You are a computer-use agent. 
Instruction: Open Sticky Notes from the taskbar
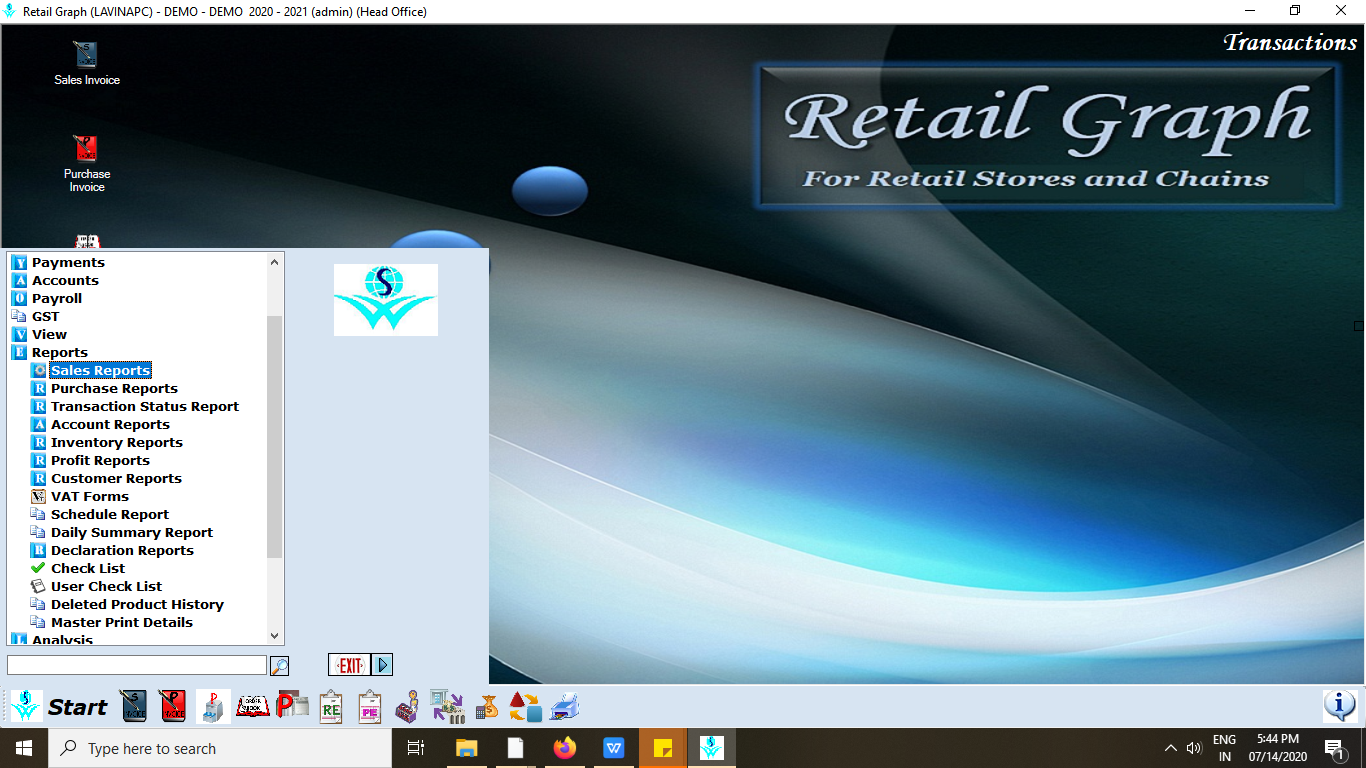[x=662, y=748]
